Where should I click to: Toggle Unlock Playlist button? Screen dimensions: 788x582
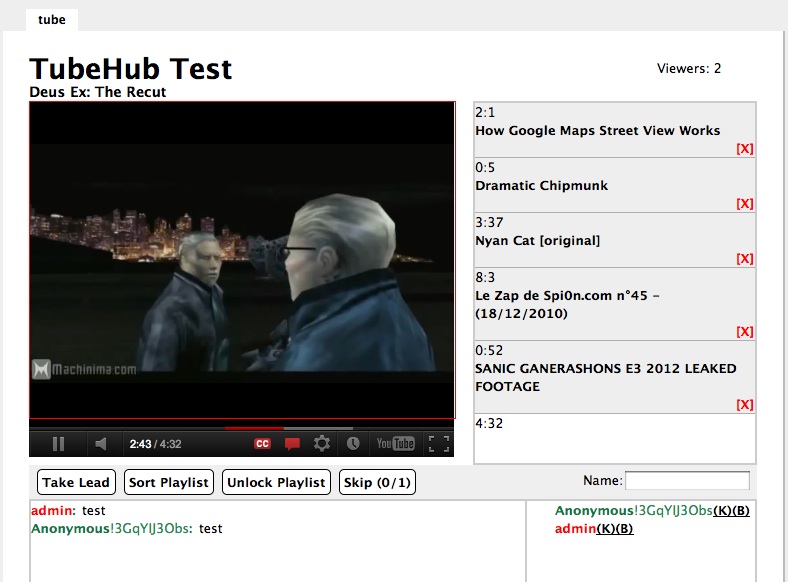tap(276, 482)
